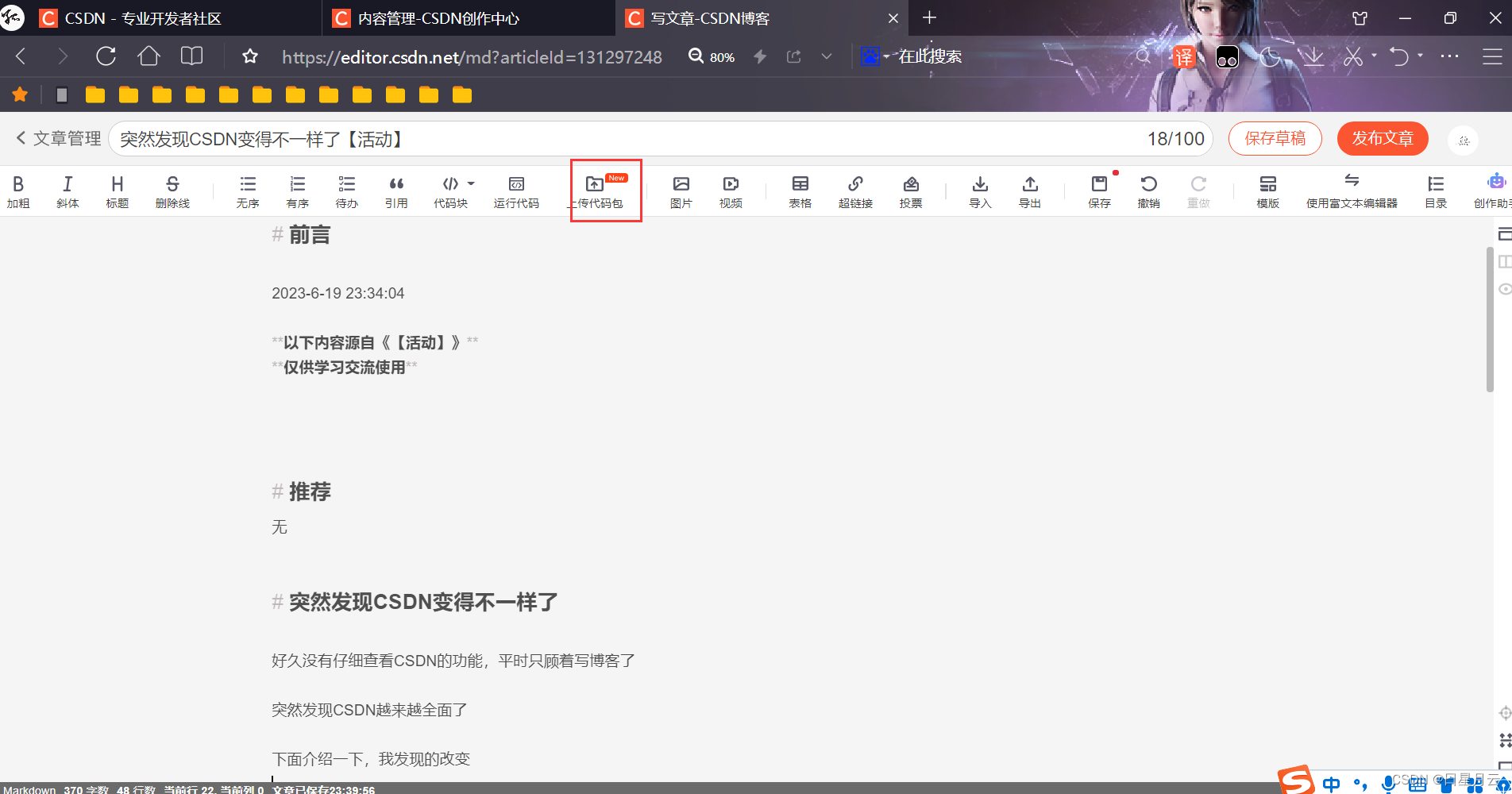Expand the address bar dropdown chevron
Screen dimensions: 1512x794
click(x=827, y=56)
